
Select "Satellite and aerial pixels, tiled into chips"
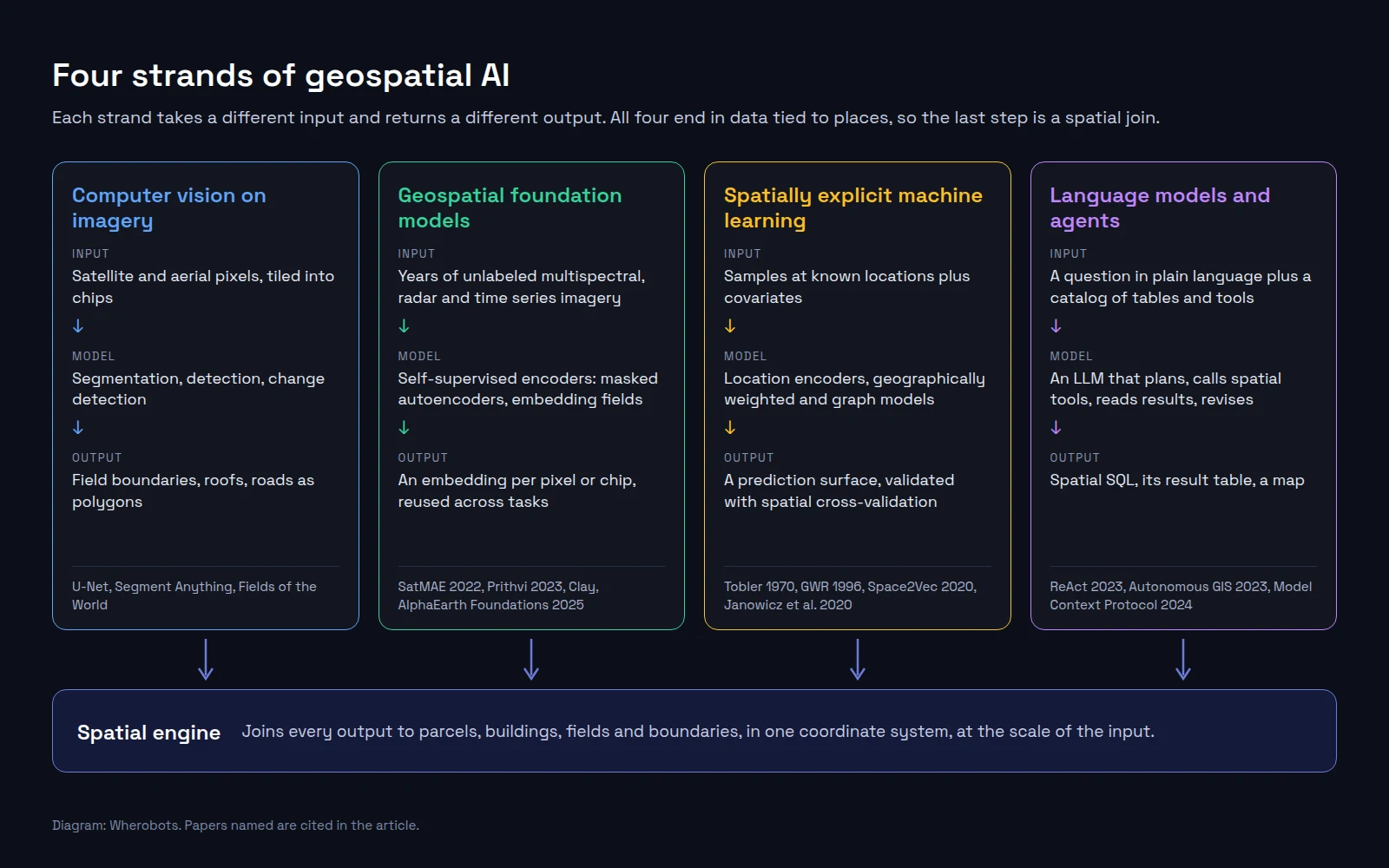coord(203,286)
